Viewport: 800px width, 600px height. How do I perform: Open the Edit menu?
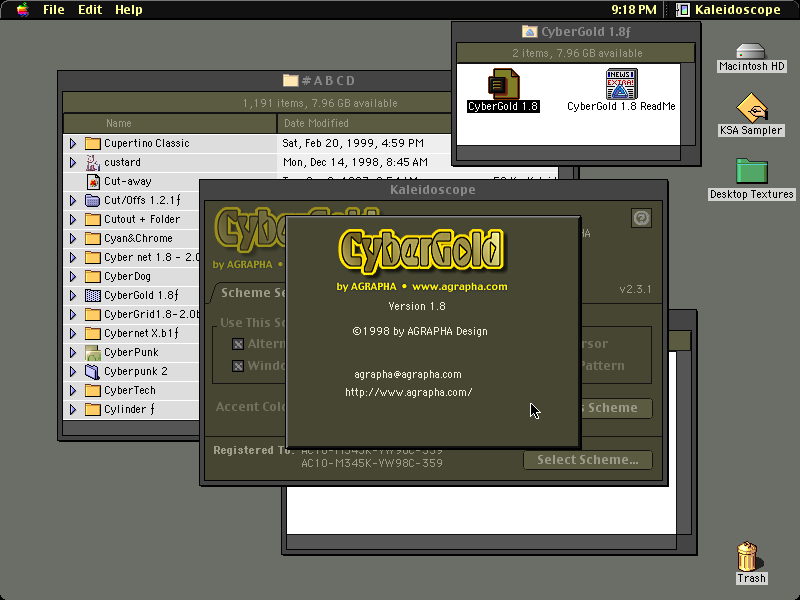tap(90, 10)
